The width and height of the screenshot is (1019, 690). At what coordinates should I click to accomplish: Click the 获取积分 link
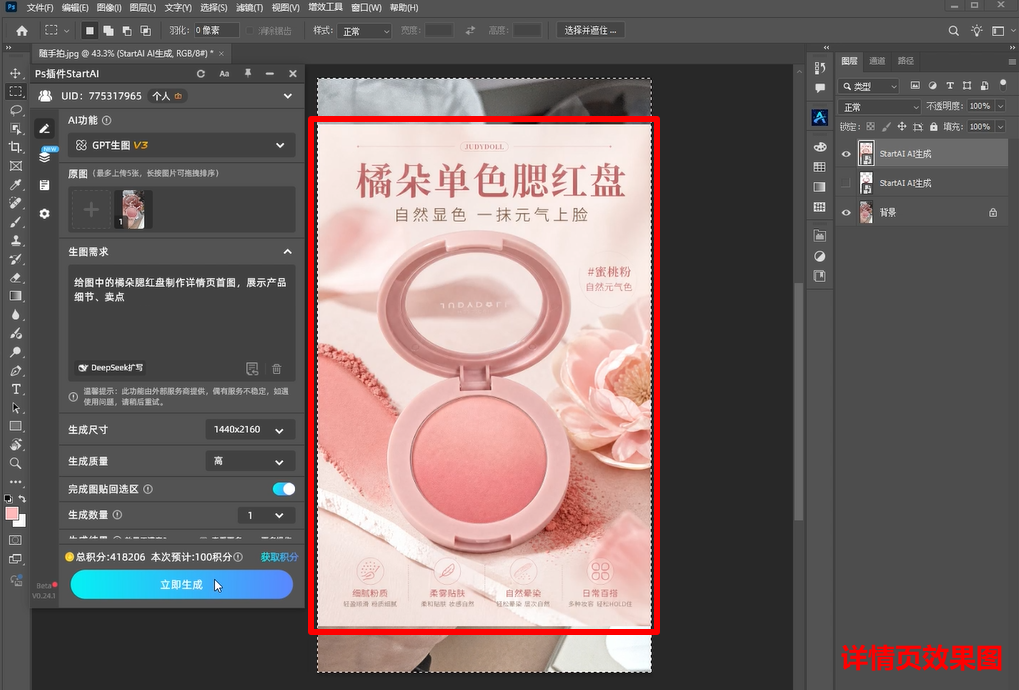tap(279, 557)
